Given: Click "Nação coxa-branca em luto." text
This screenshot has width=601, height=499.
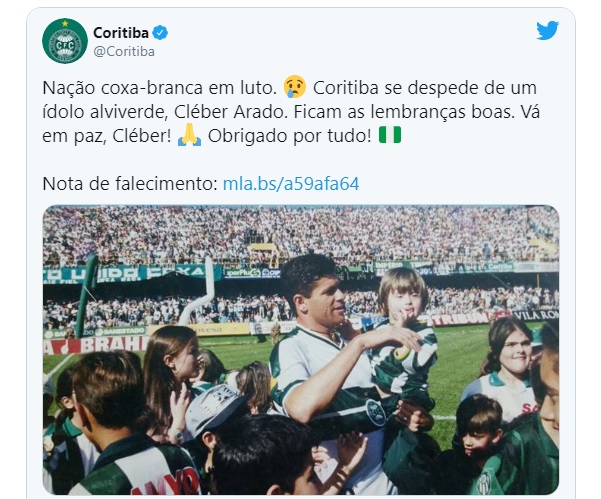Looking at the screenshot, I should (159, 88).
